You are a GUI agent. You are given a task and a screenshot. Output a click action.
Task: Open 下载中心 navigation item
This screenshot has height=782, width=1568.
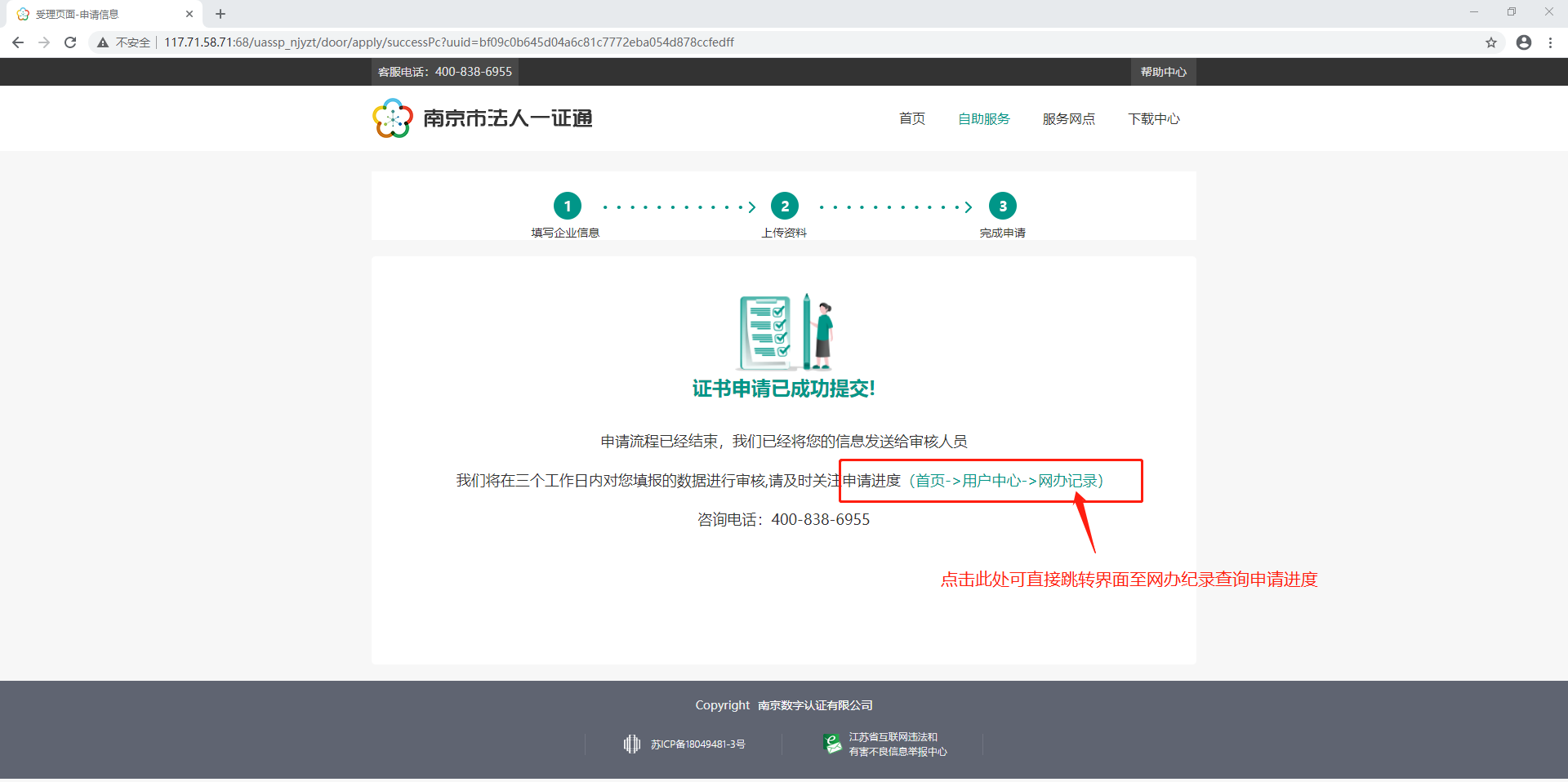(1153, 119)
